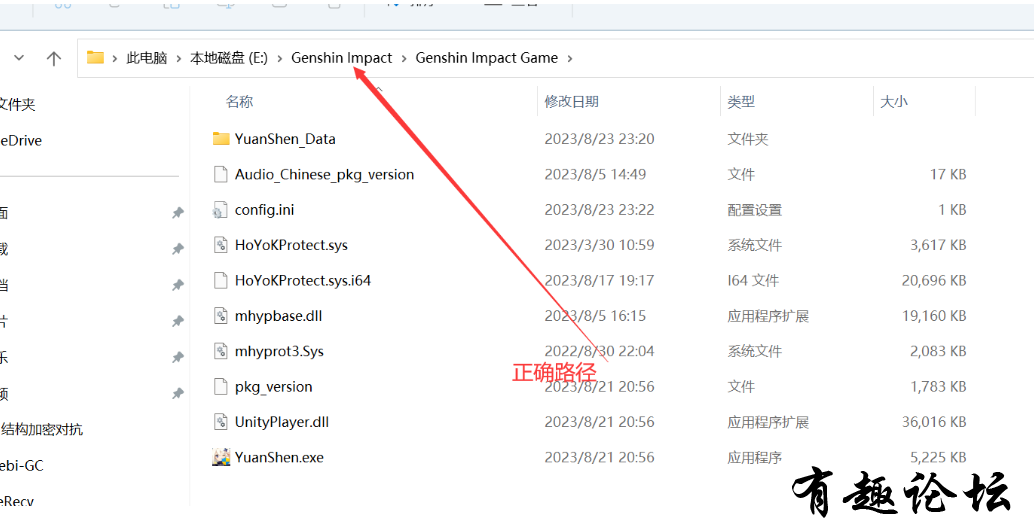Click the folder icon in the address bar
Viewport: 1034px width, 526px height.
pos(96,57)
